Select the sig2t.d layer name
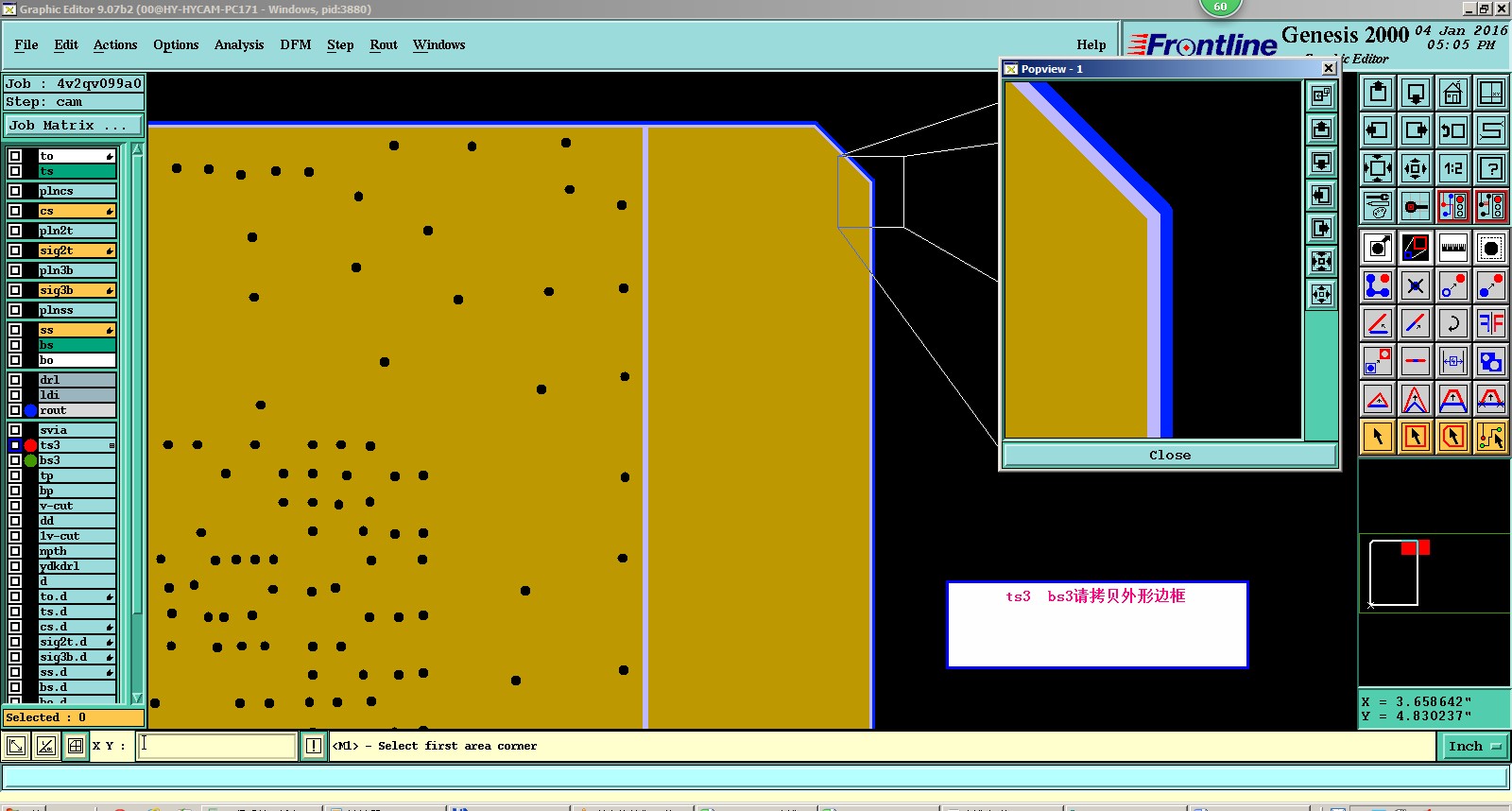1512x811 pixels. (77, 642)
